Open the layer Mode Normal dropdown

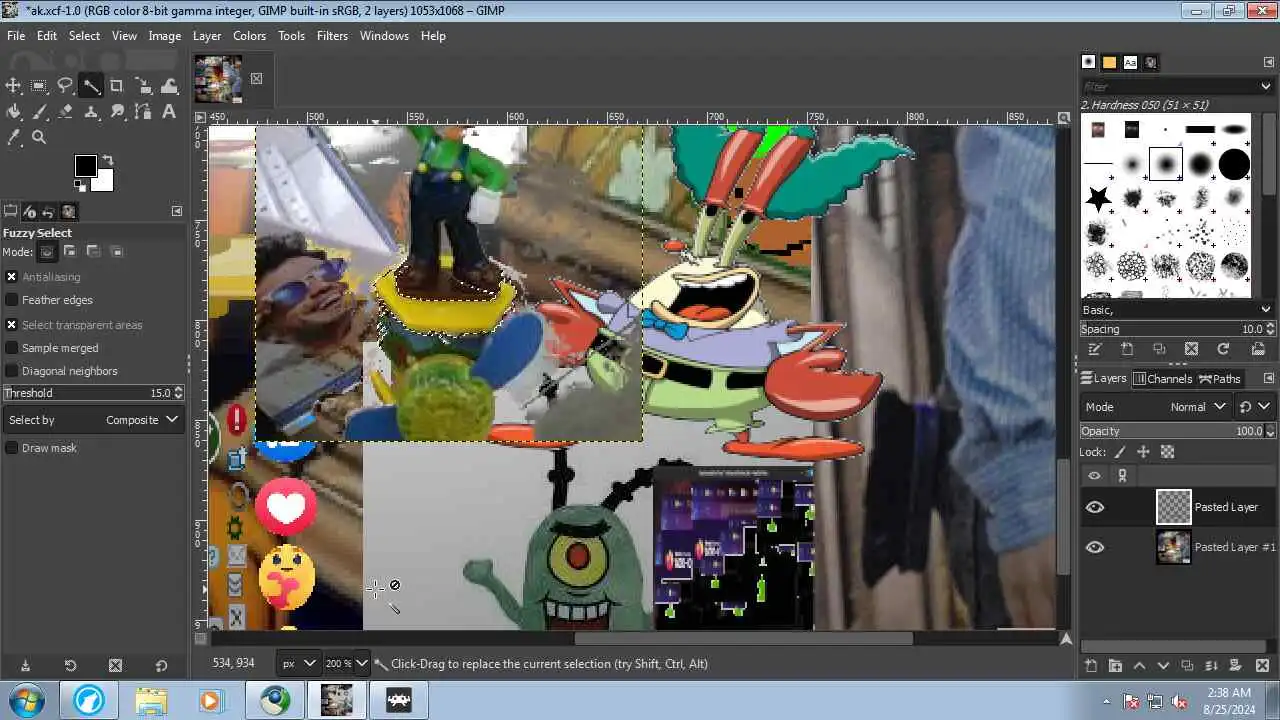(x=1198, y=407)
